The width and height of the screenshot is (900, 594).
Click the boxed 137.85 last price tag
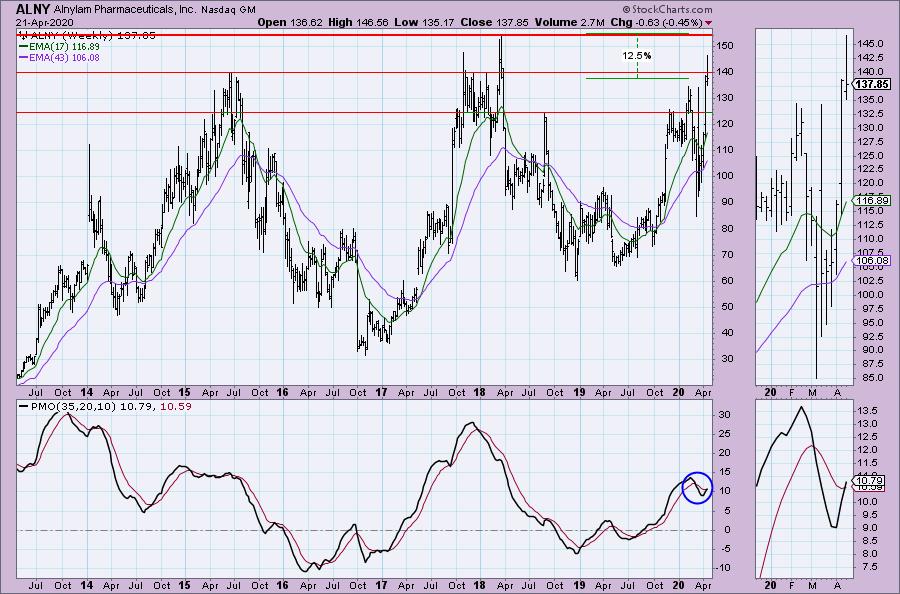coord(871,84)
